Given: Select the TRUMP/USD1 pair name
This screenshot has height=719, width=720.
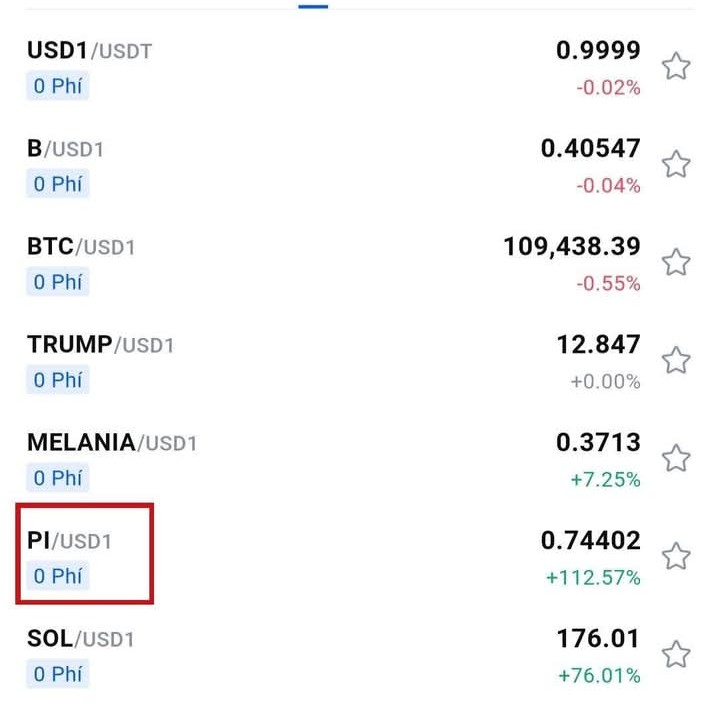Looking at the screenshot, I should [101, 345].
